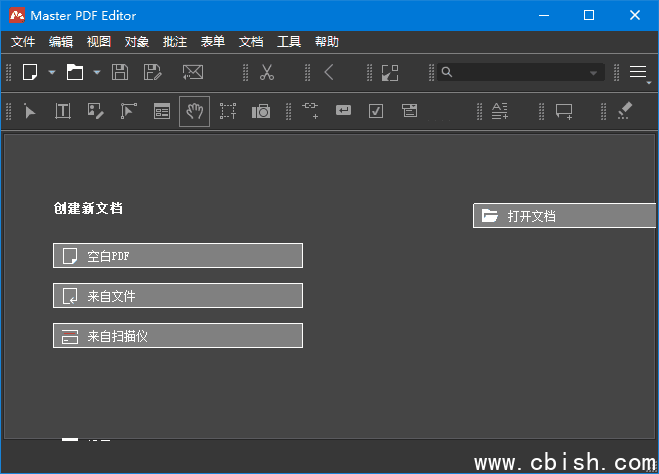The width and height of the screenshot is (659, 474).
Task: Open the 视图 menu
Action: click(99, 42)
